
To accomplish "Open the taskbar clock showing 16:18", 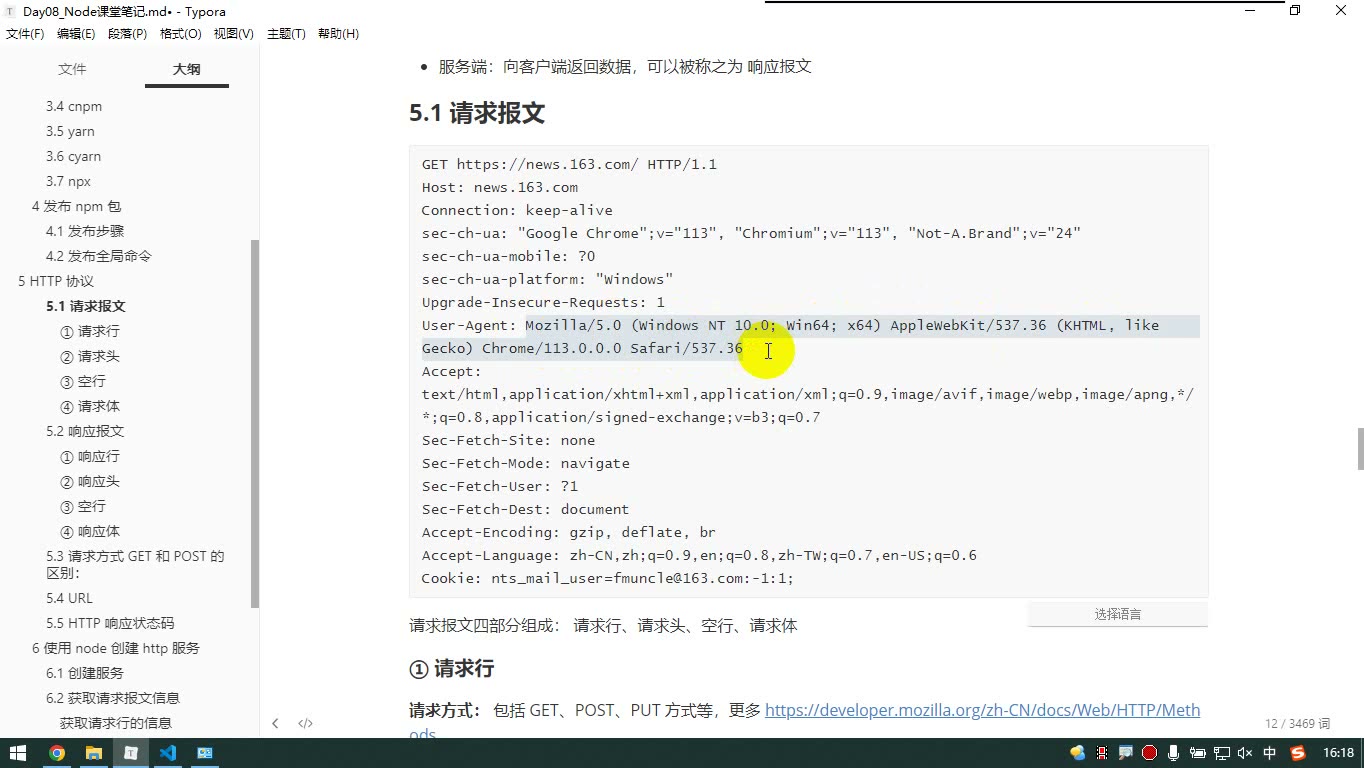I will point(1338,753).
